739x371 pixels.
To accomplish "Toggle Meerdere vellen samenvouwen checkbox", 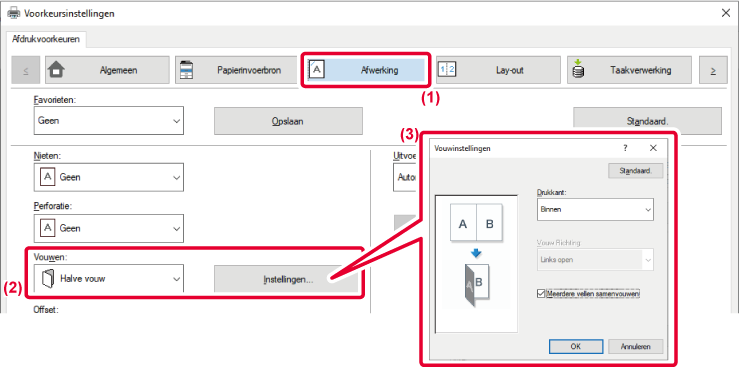I will tap(541, 294).
